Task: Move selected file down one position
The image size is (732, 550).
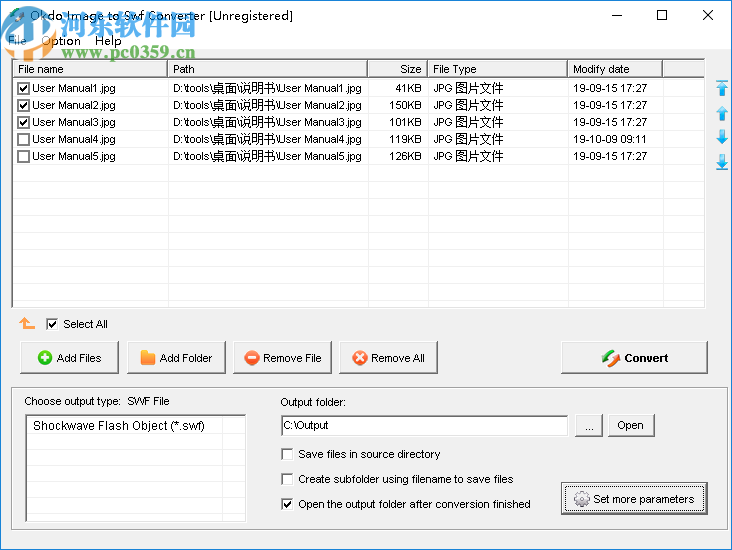Action: pyautogui.click(x=722, y=137)
